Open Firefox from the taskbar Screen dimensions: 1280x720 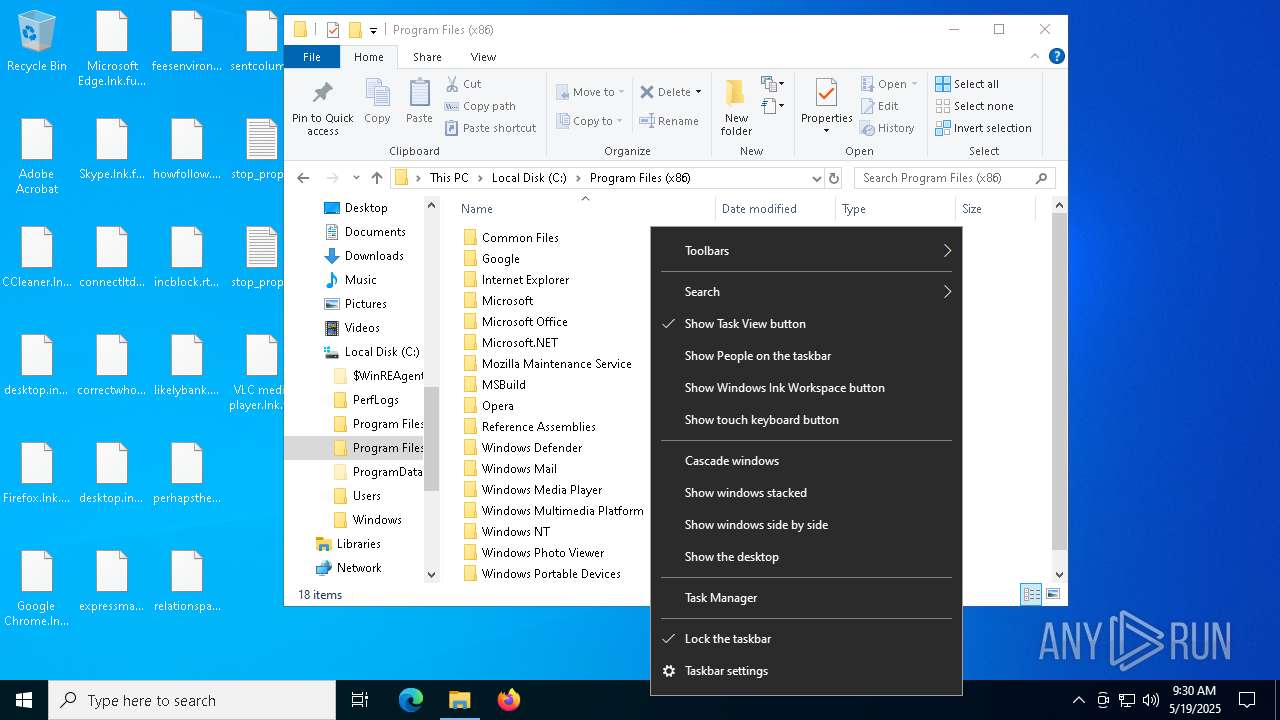click(509, 700)
